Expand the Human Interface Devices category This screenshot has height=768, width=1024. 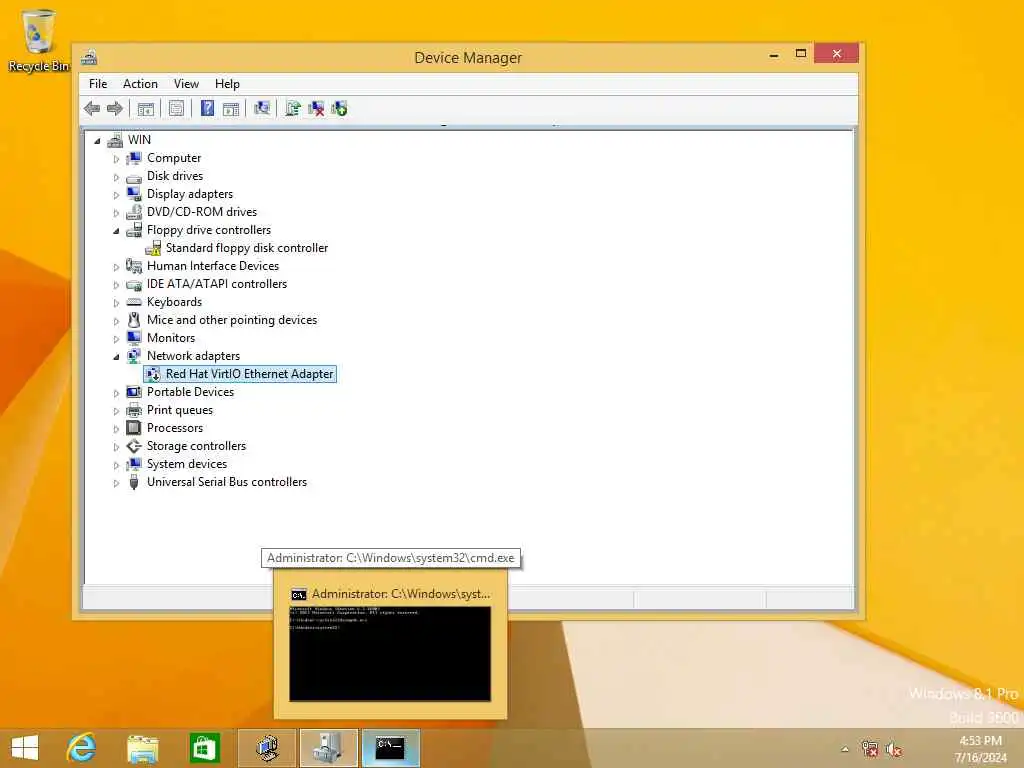116,267
